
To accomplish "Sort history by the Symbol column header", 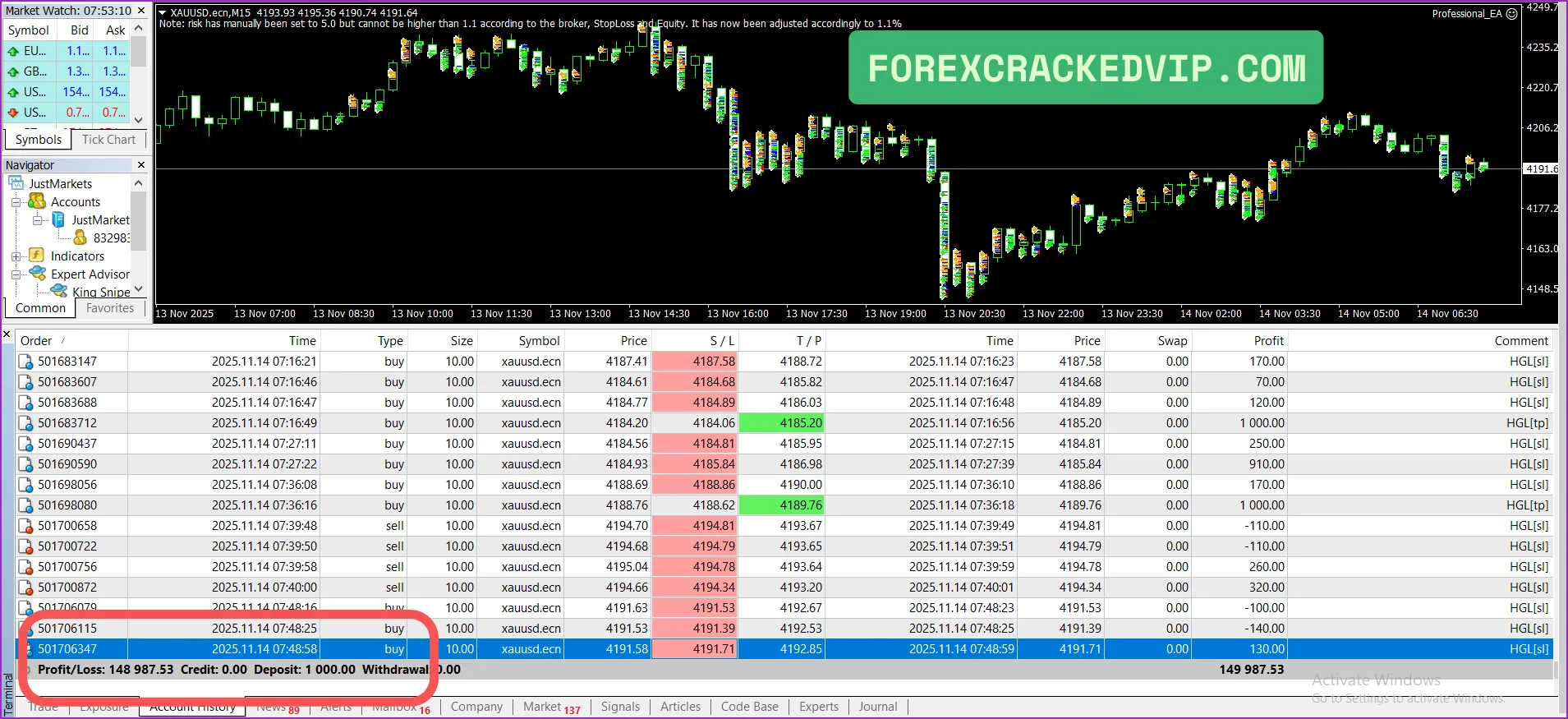I will tap(539, 341).
